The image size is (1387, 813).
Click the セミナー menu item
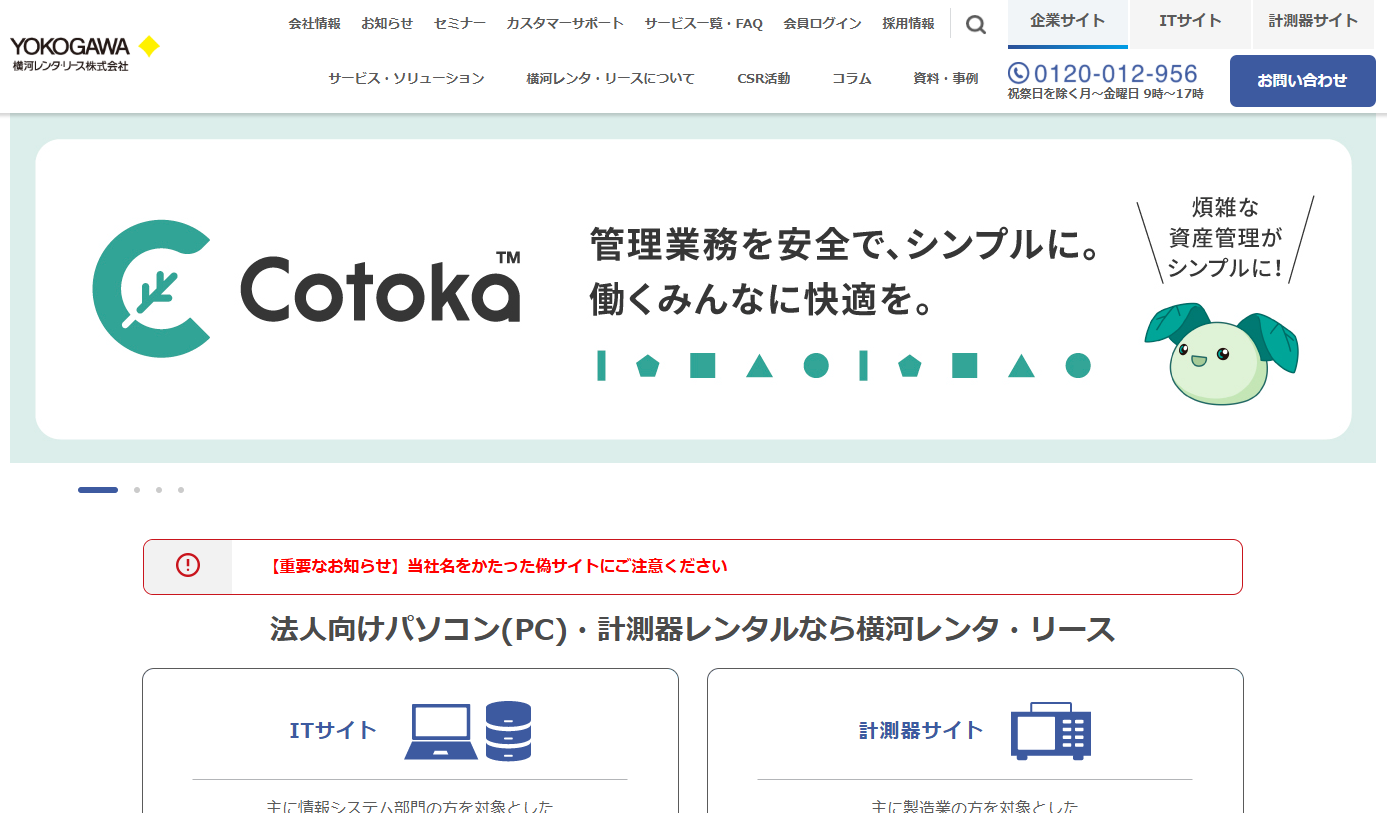(x=459, y=22)
